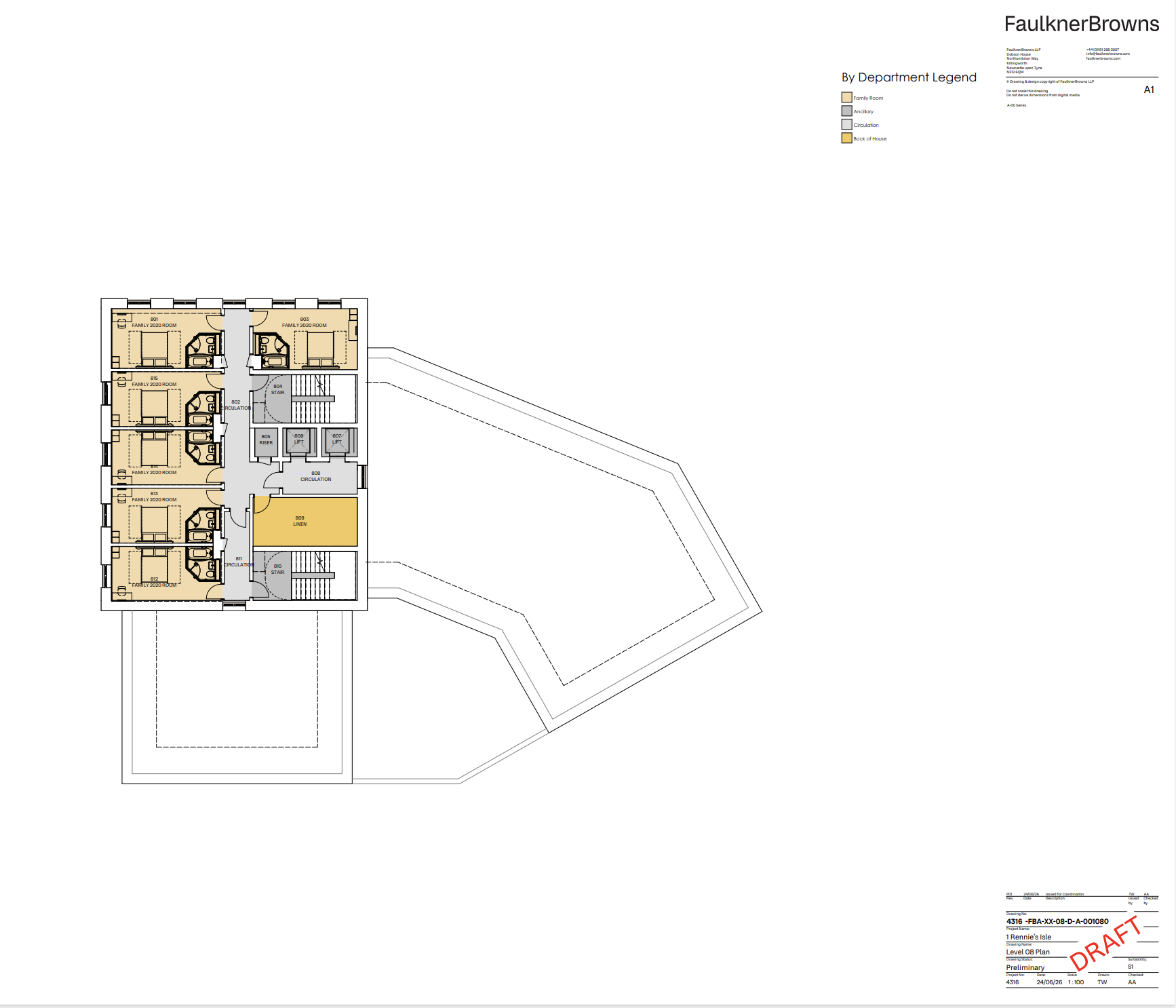Select the 'Circulation' legend label
The height and width of the screenshot is (1008, 1176).
[866, 125]
